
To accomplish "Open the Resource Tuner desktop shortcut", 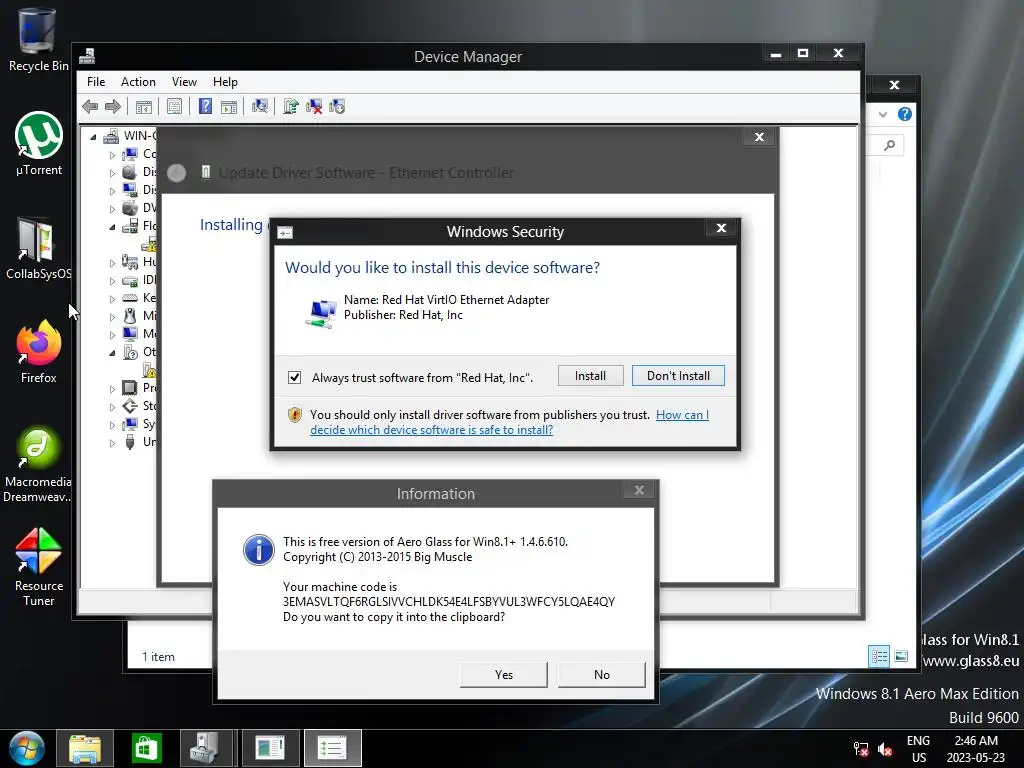I will (x=39, y=567).
